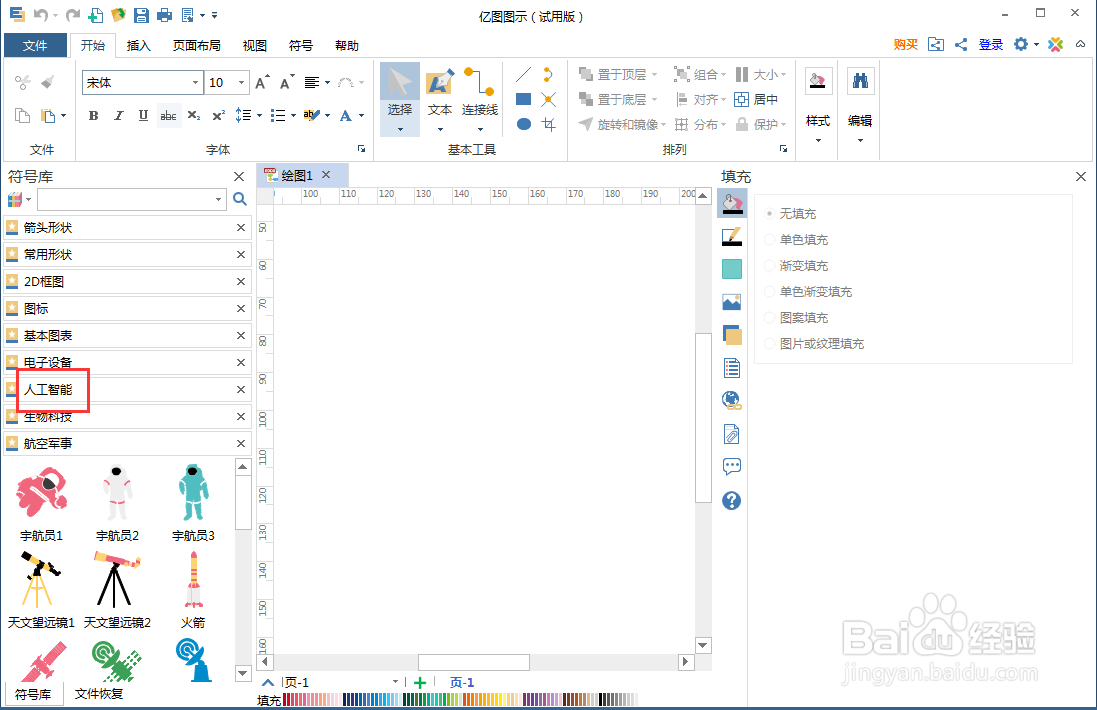Expand the symbol search box dropdown
Viewport: 1097px width, 710px height.
(218, 199)
